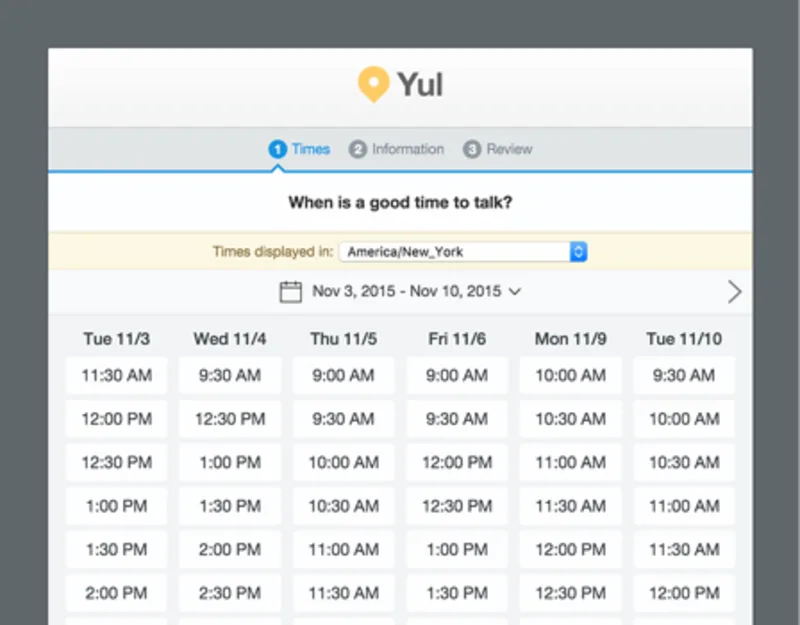This screenshot has height=625, width=800.
Task: Pick the 12:00 PM slot on Fri 11/6
Action: point(457,462)
